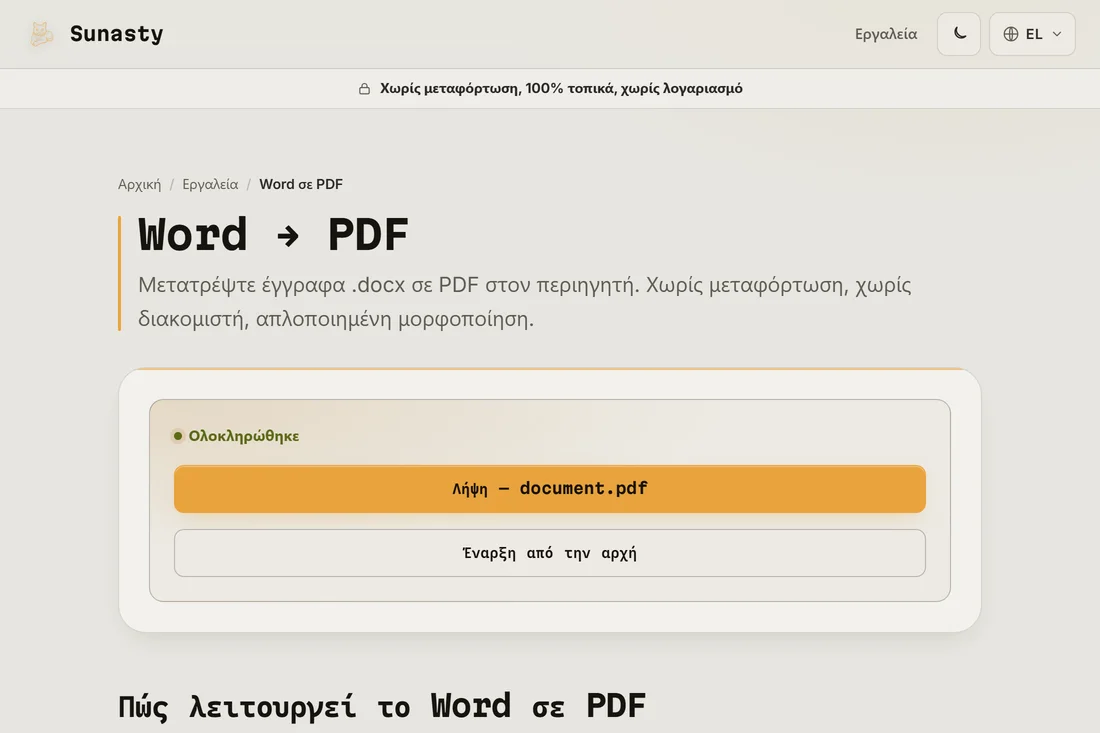Viewport: 1100px width, 733px height.
Task: Download document.pdf with Λήψη button
Action: (x=550, y=489)
